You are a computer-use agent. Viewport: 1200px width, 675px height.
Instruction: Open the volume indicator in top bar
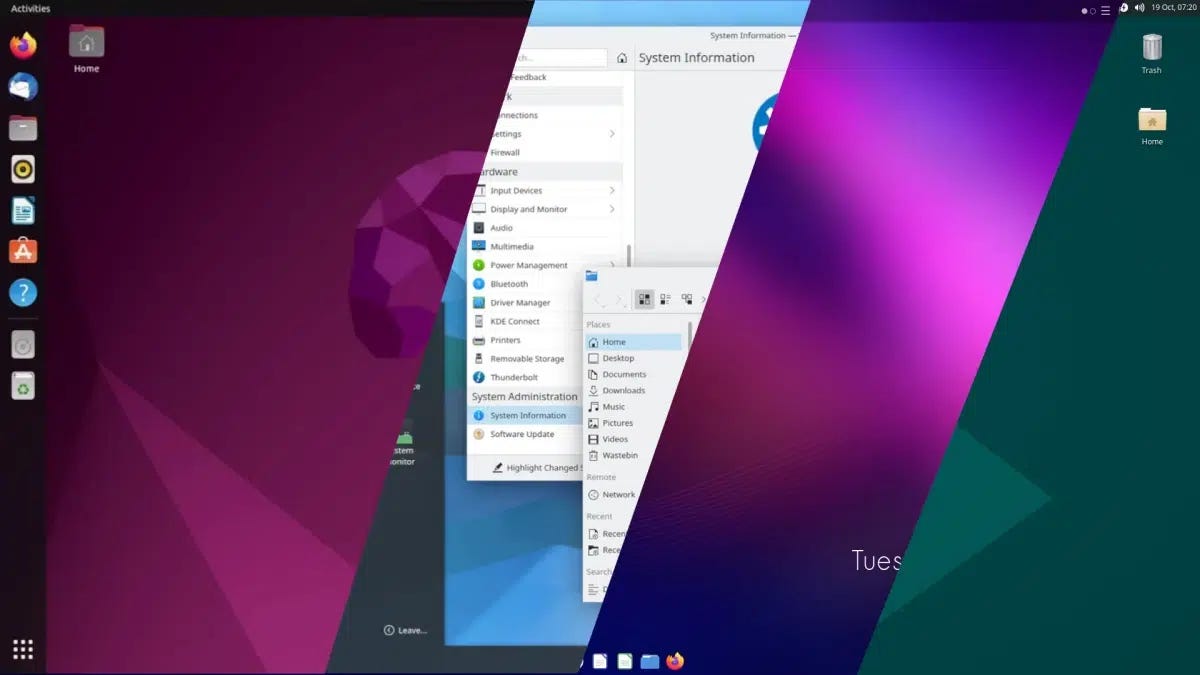point(1139,8)
